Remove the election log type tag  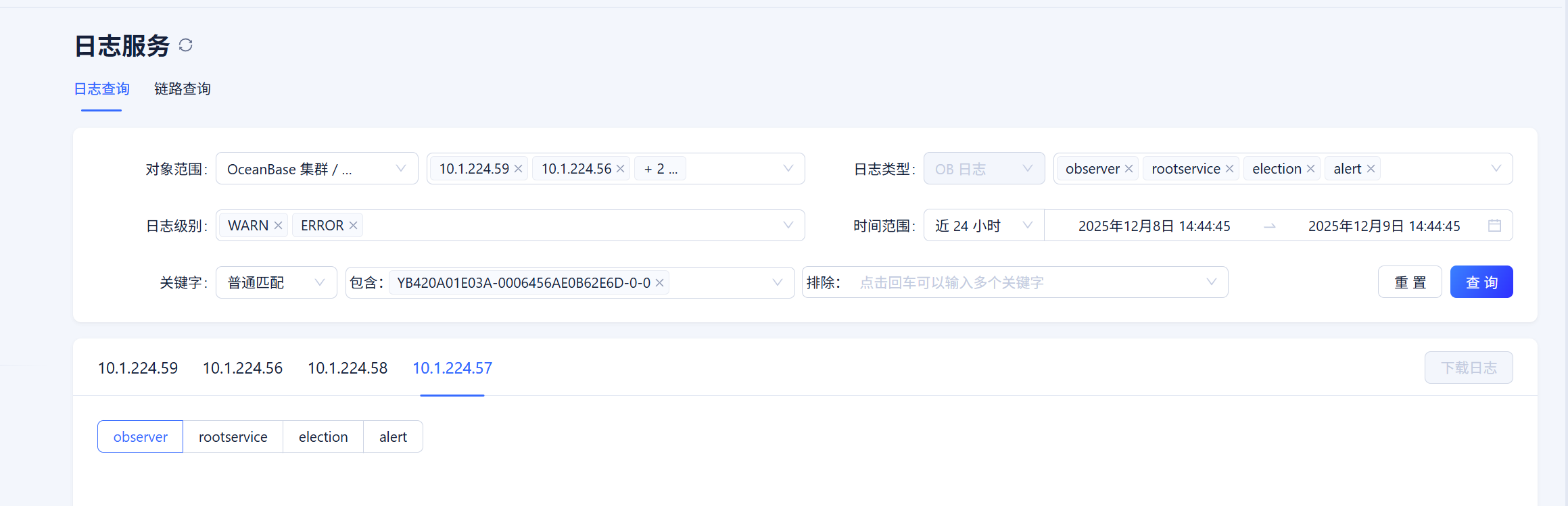point(1310,169)
